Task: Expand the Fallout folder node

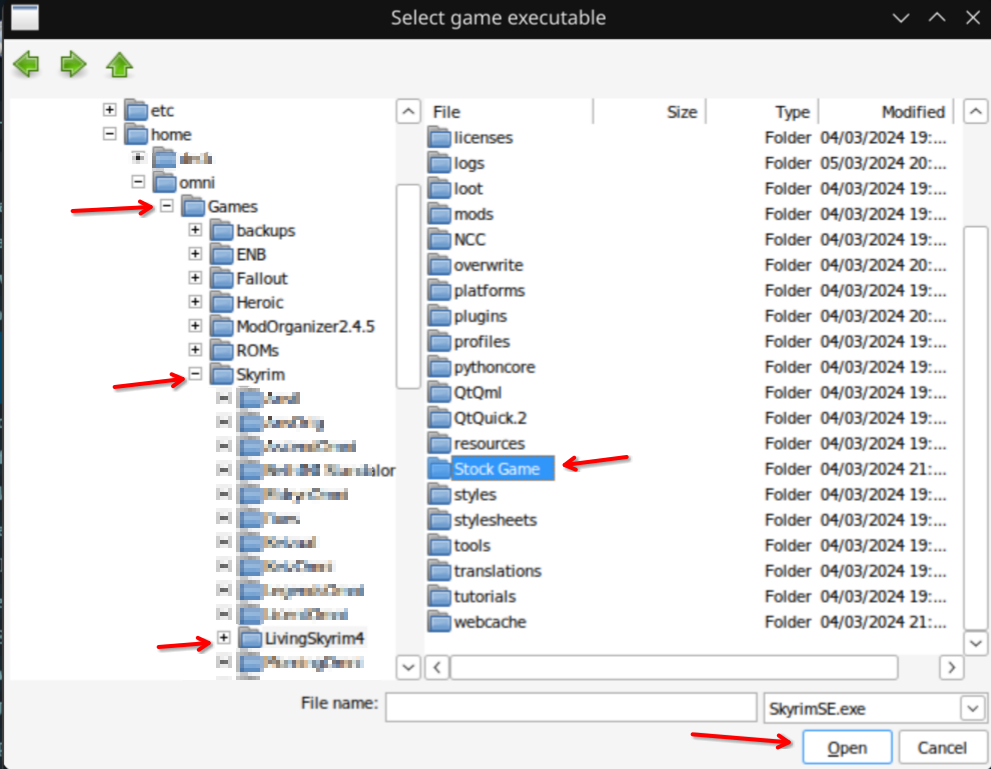Action: [196, 279]
